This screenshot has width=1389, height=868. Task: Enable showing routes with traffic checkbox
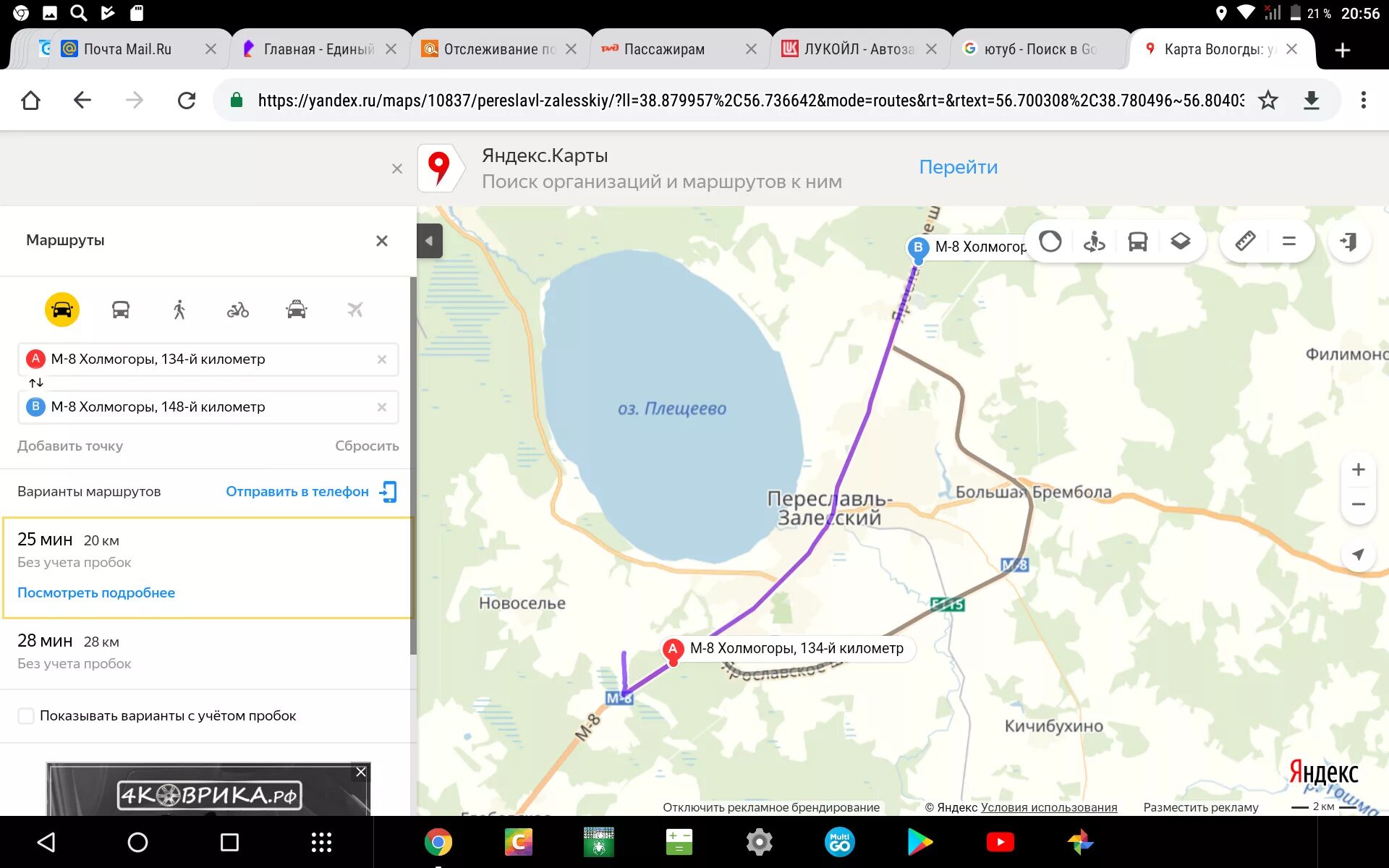click(x=26, y=716)
